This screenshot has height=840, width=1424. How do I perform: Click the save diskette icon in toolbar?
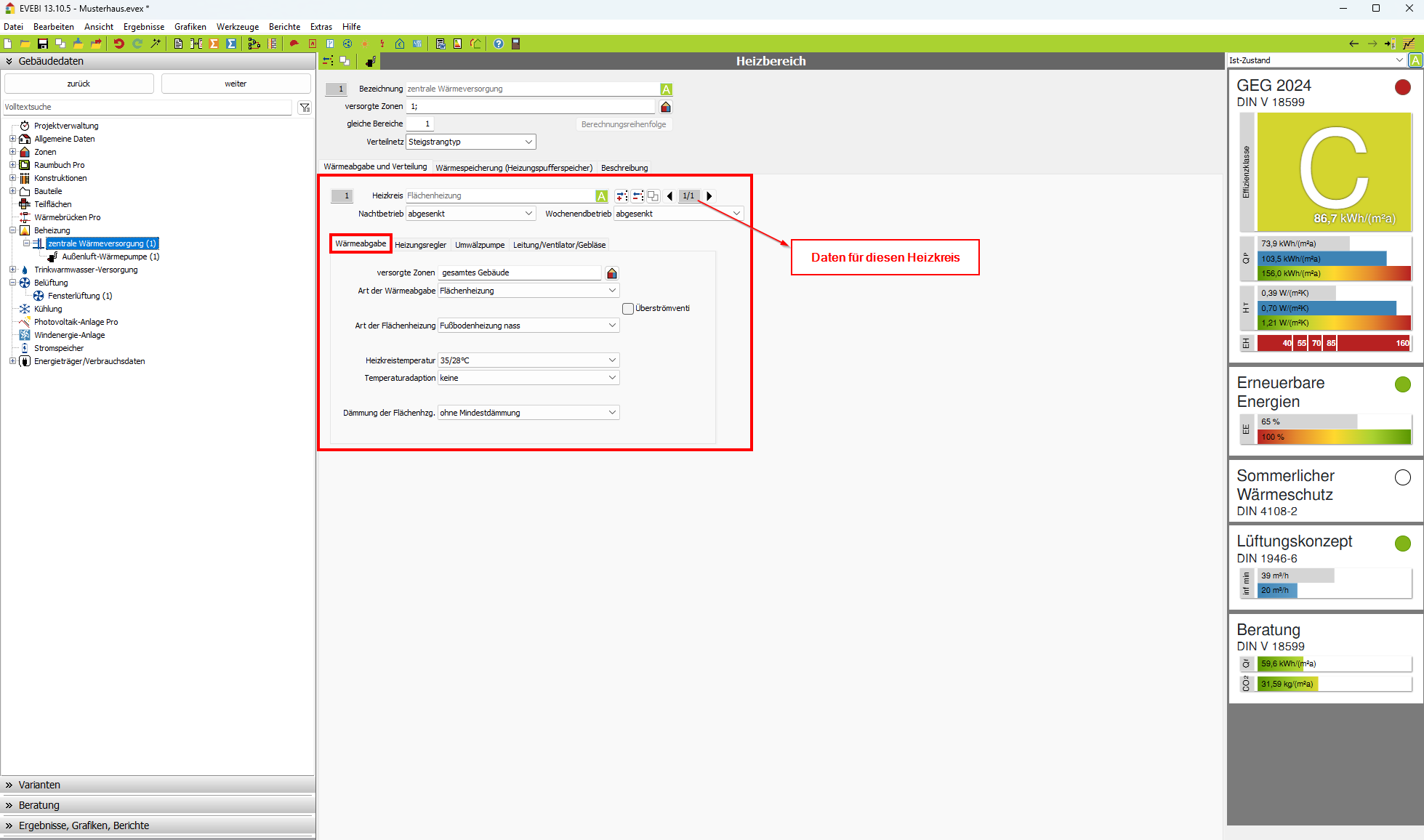(x=43, y=44)
